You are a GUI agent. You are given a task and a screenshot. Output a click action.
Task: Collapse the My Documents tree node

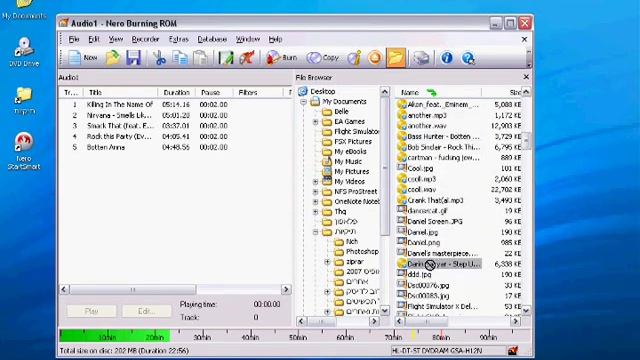[x=304, y=102]
